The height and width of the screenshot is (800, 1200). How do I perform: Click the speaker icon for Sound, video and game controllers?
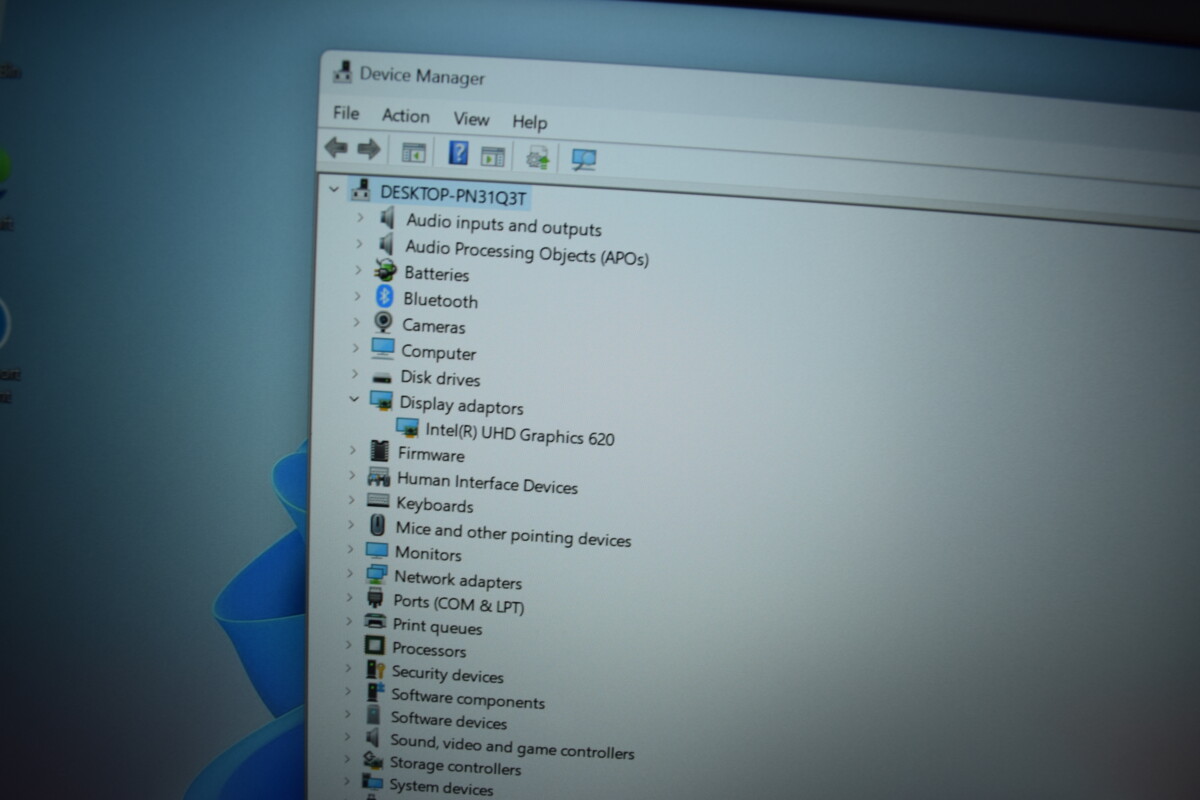pyautogui.click(x=373, y=738)
